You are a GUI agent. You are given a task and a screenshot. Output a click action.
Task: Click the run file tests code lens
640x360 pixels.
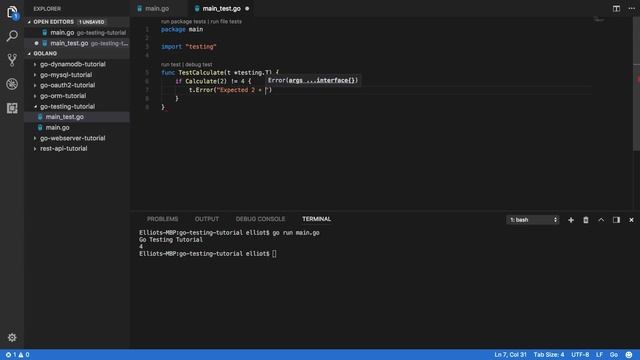pos(226,22)
